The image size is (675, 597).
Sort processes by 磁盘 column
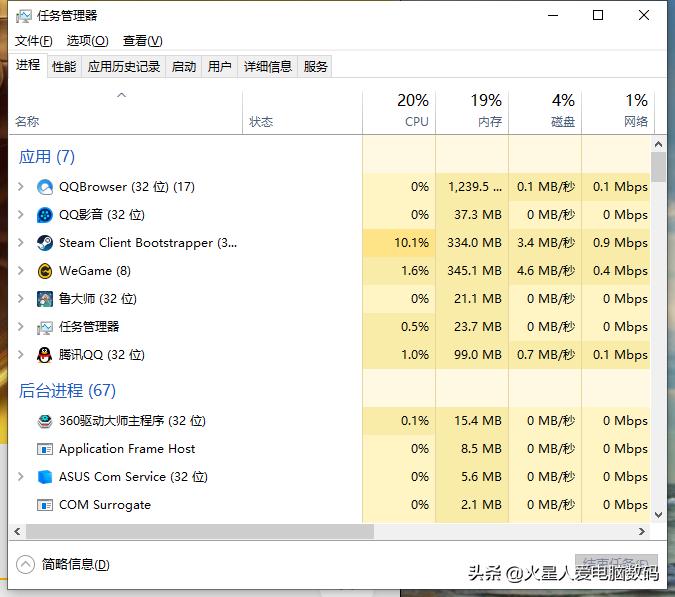point(545,111)
